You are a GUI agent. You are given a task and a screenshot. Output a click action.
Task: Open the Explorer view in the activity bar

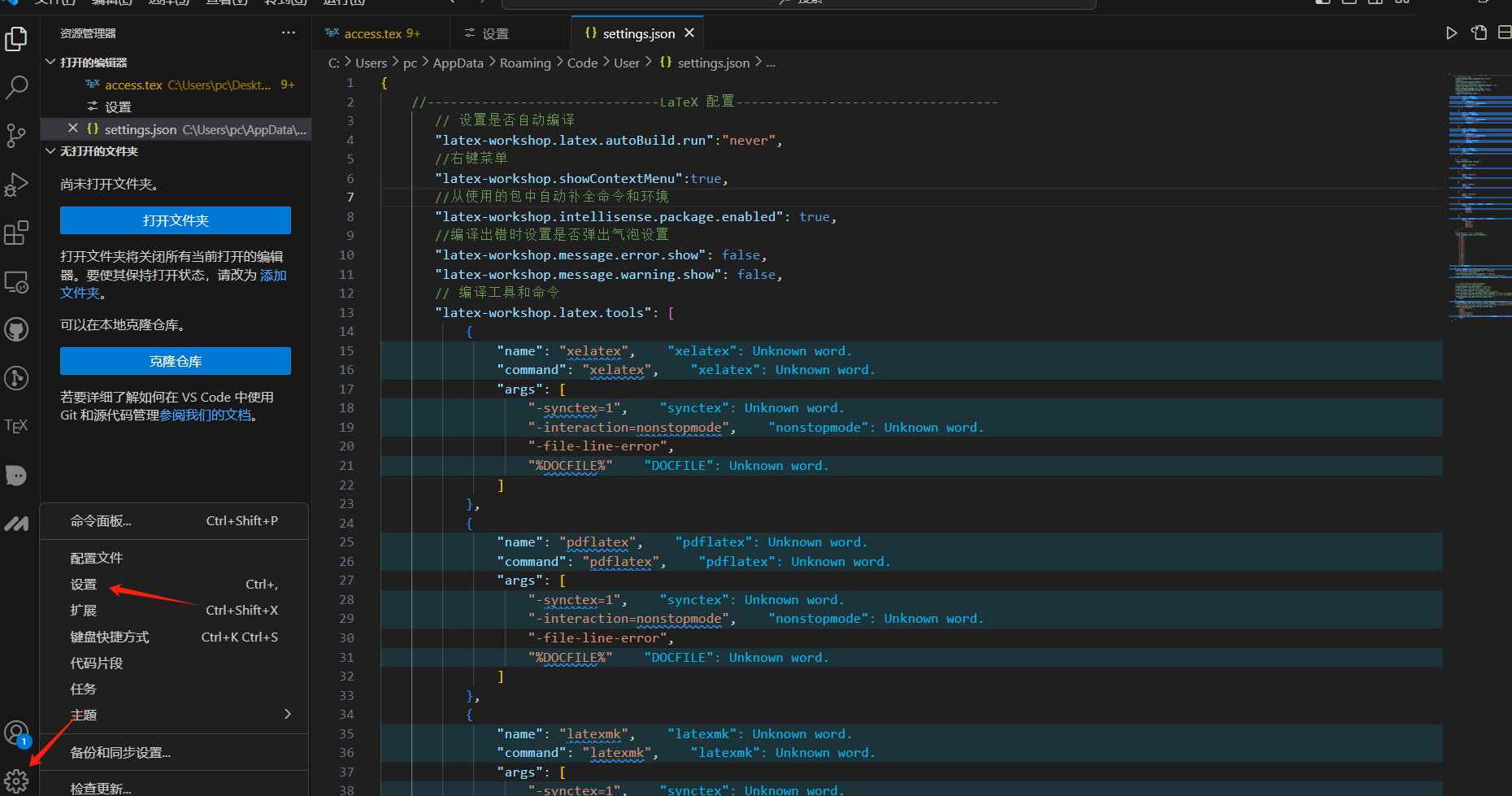point(16,38)
